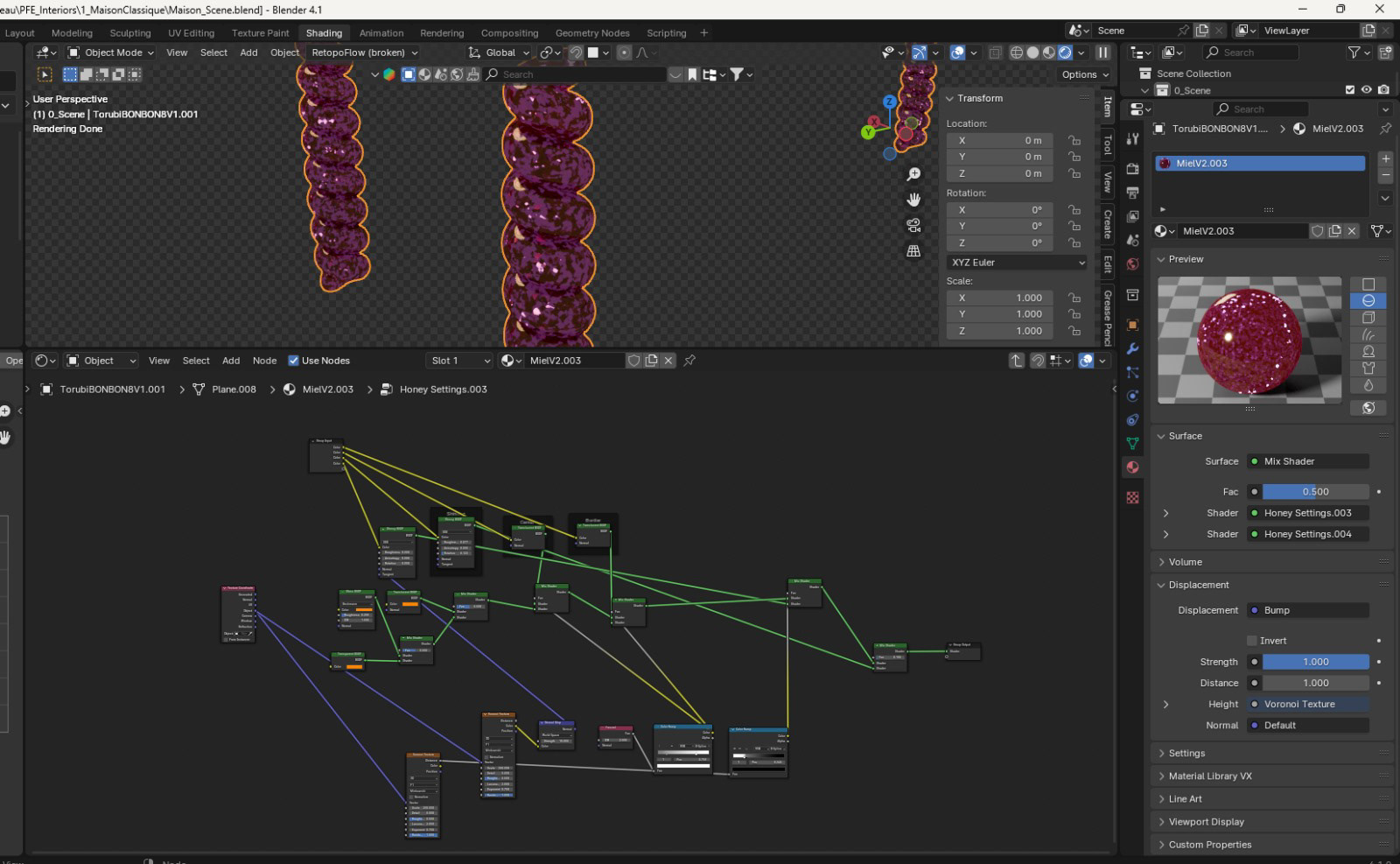Switch viewport to solid shading

[1032, 53]
